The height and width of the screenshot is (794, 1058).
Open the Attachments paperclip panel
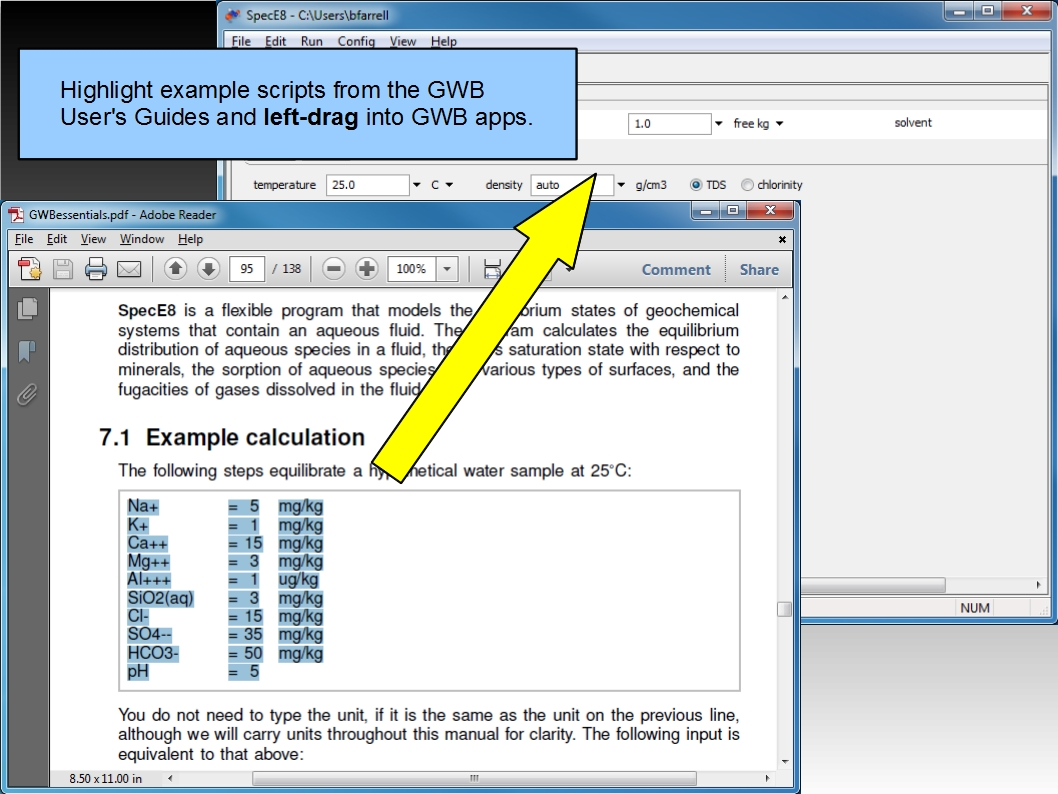coord(27,394)
